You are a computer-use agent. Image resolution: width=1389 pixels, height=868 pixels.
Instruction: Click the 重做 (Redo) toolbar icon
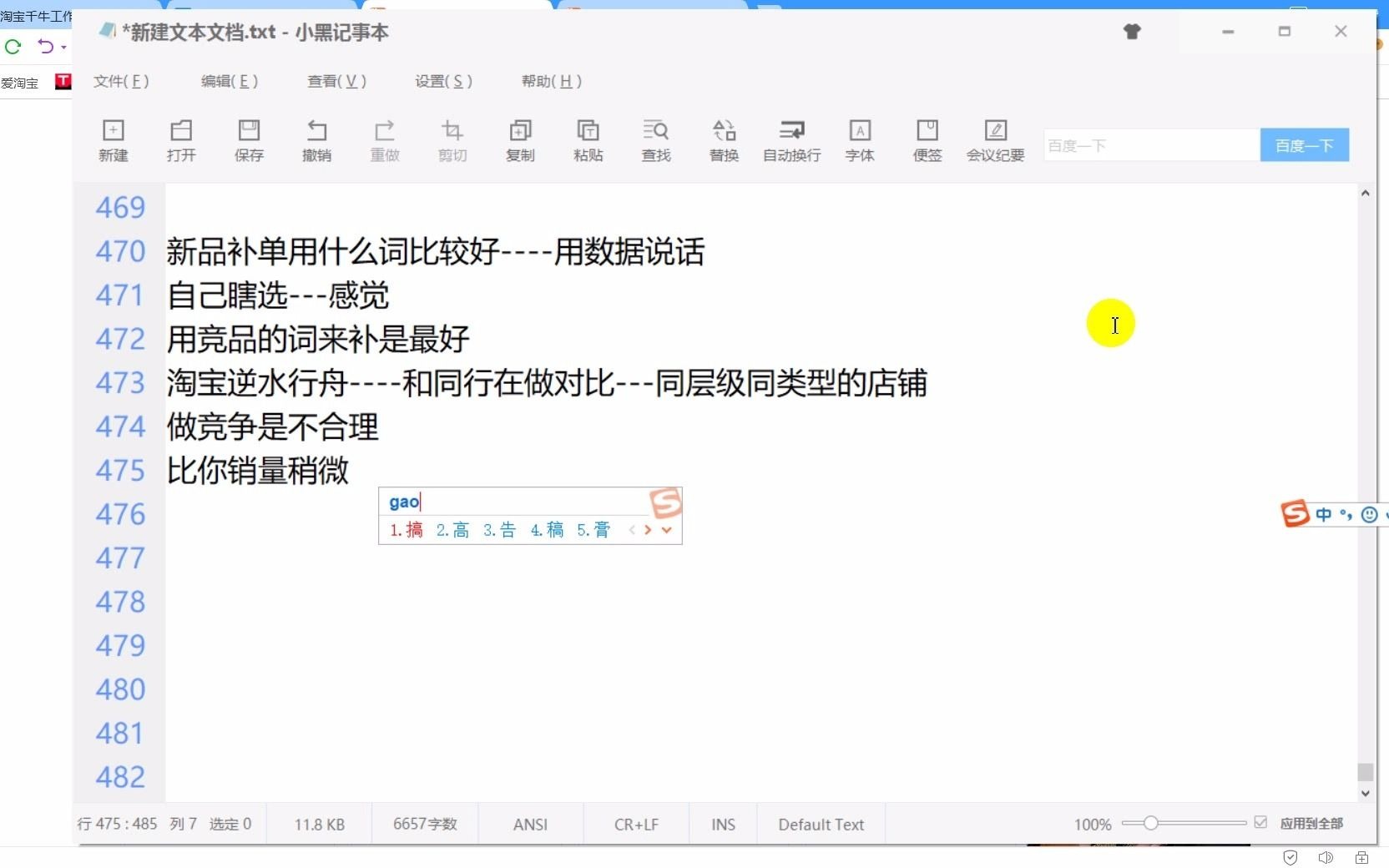point(385,140)
